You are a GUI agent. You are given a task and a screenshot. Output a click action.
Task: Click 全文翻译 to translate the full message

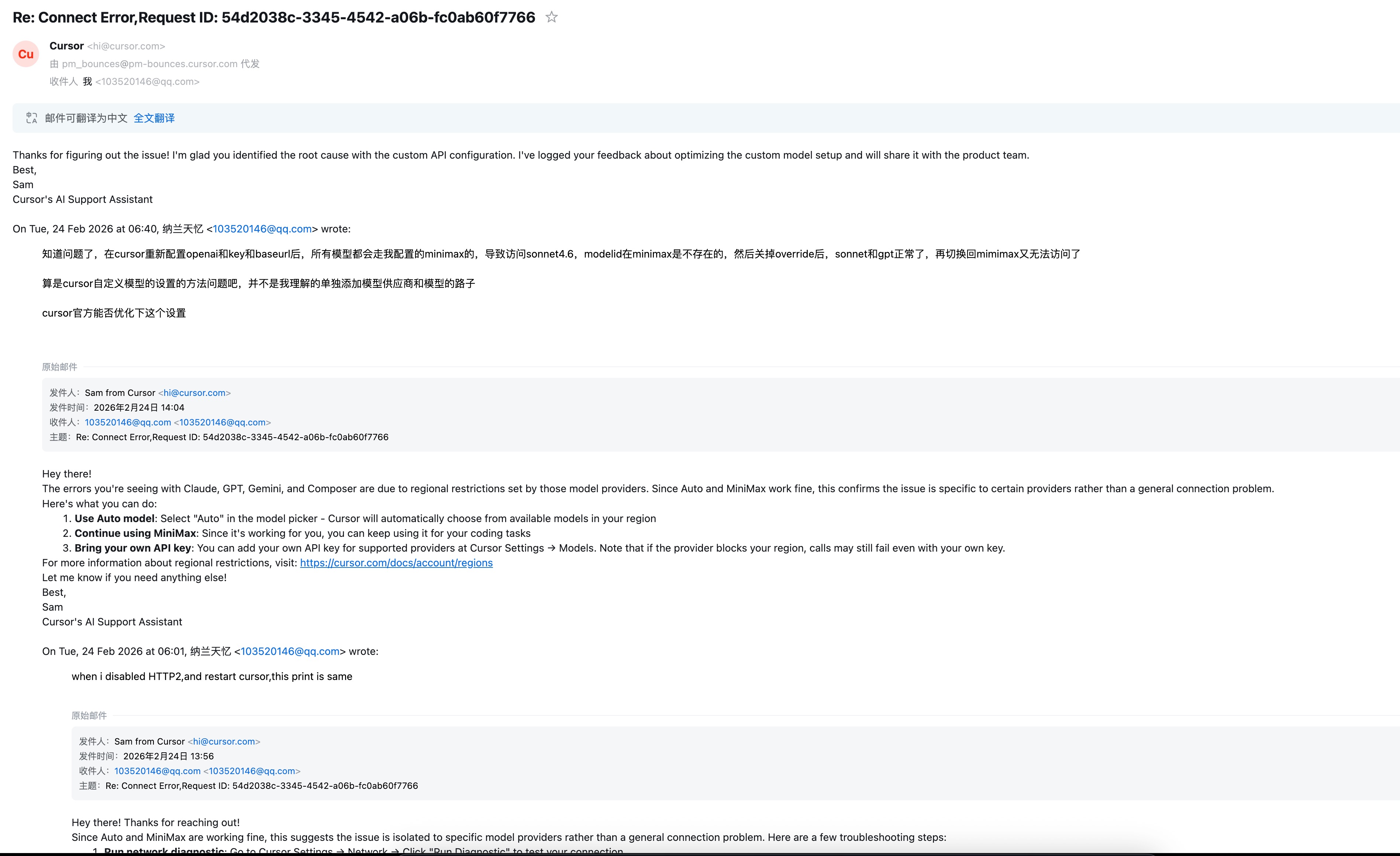(x=154, y=118)
